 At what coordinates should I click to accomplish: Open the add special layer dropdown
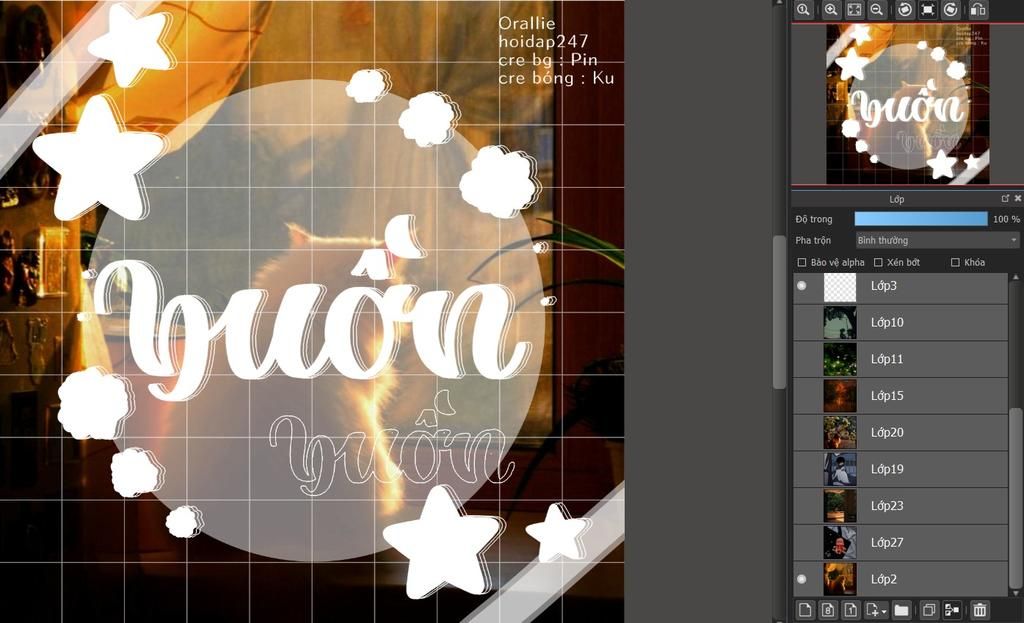pos(876,610)
